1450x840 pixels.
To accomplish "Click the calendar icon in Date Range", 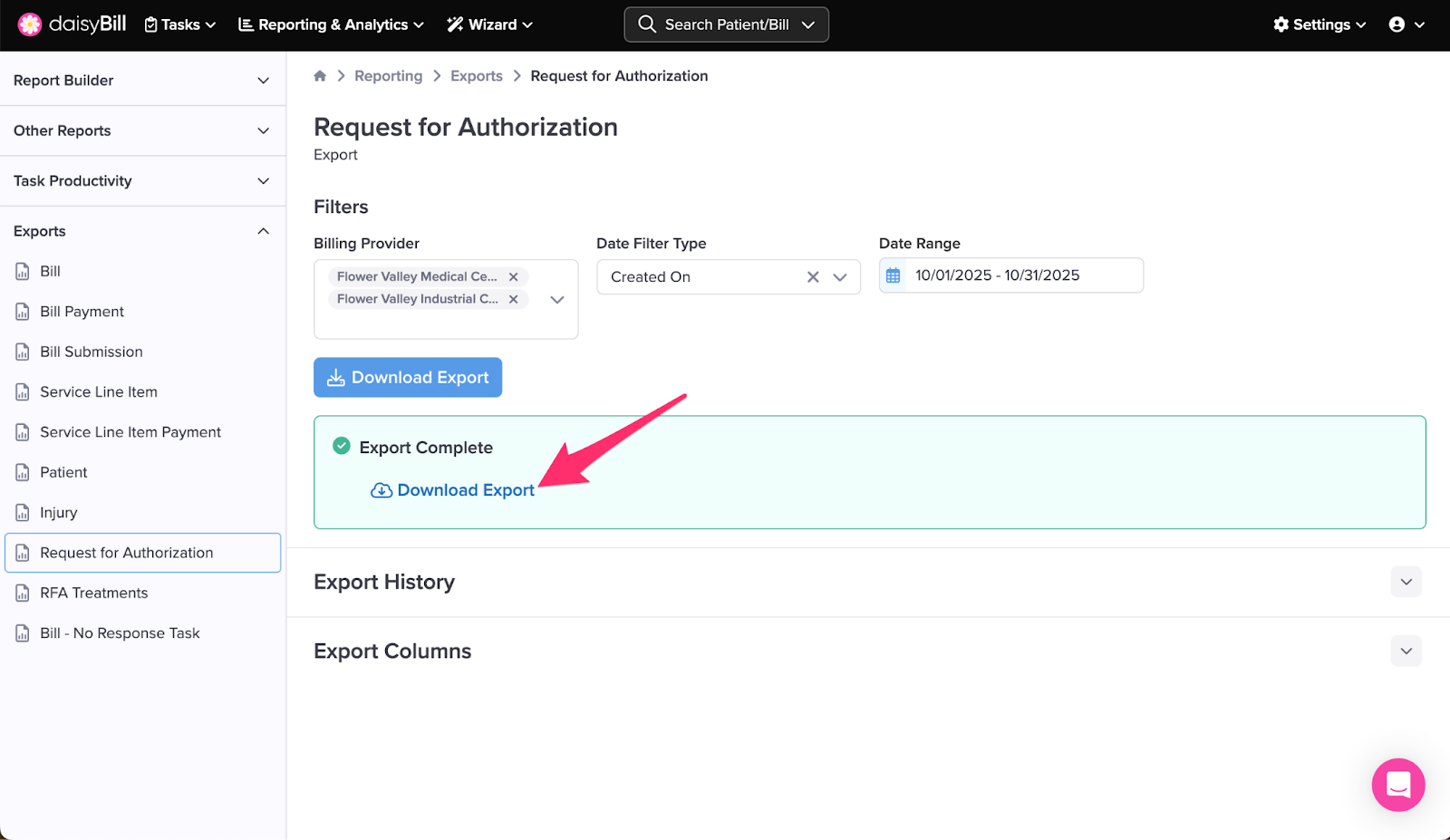I will 894,275.
